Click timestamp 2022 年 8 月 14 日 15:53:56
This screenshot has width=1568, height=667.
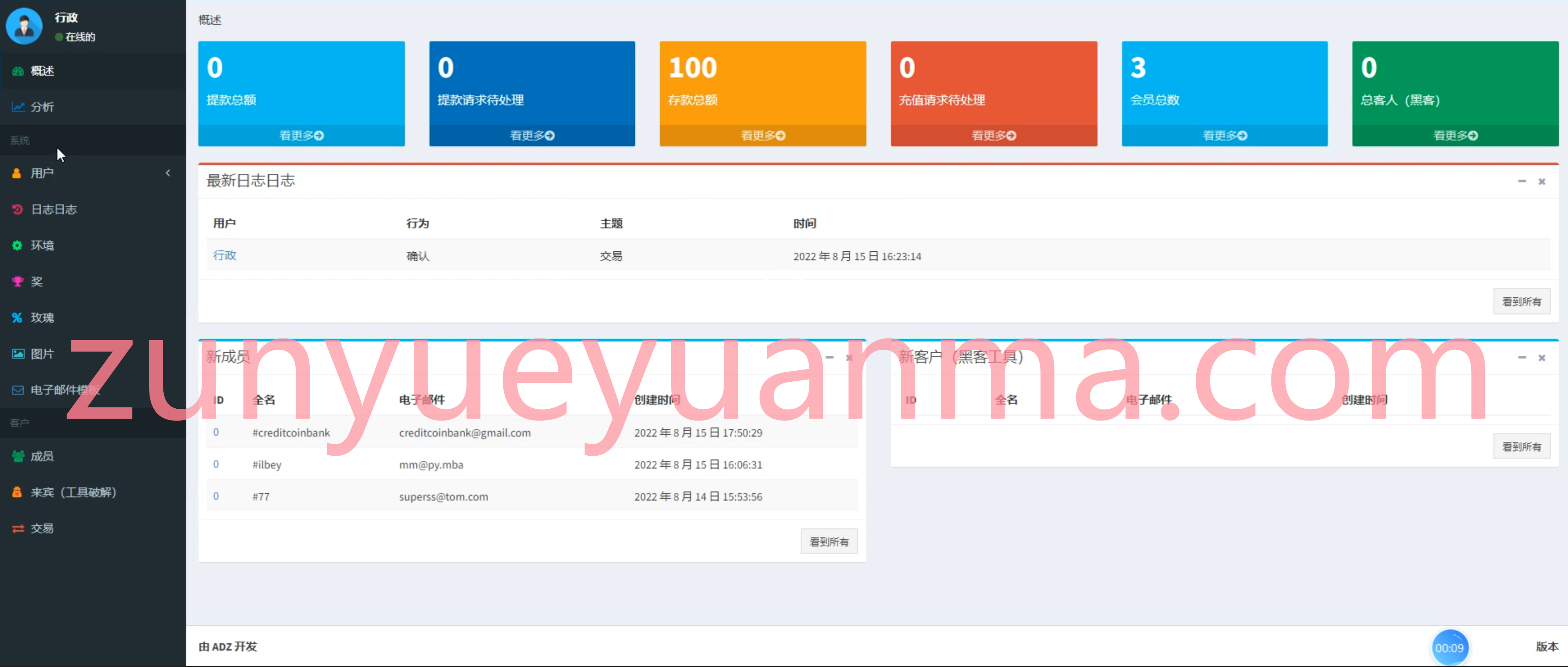(x=698, y=497)
